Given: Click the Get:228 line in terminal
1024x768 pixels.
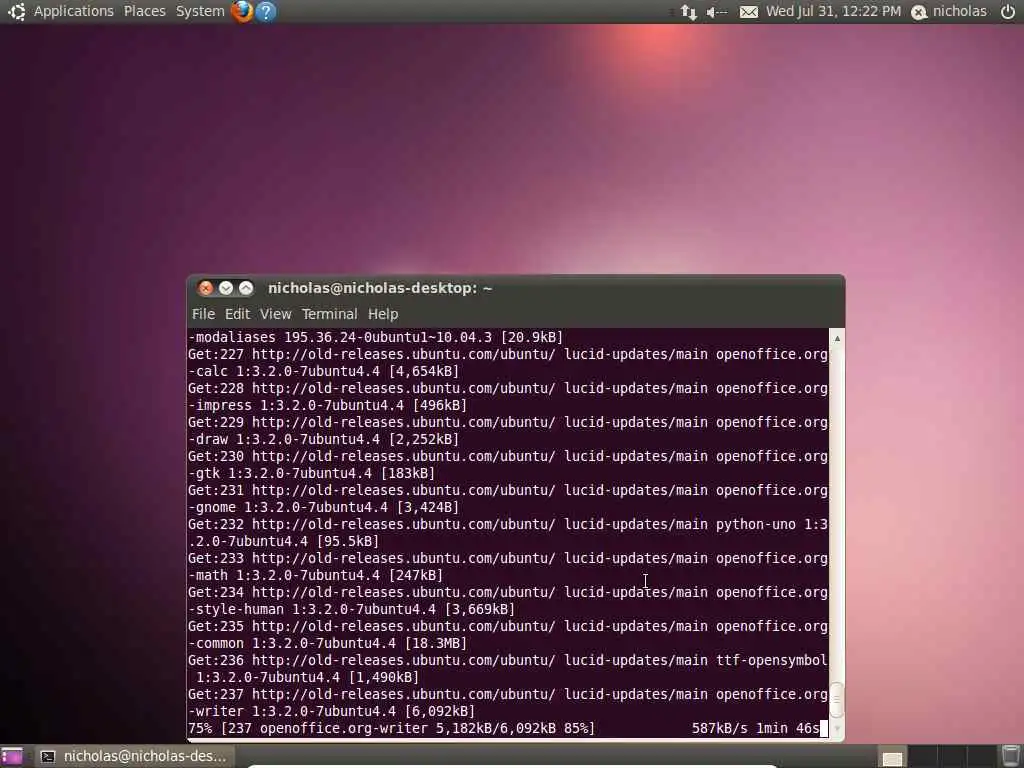Looking at the screenshot, I should [508, 388].
